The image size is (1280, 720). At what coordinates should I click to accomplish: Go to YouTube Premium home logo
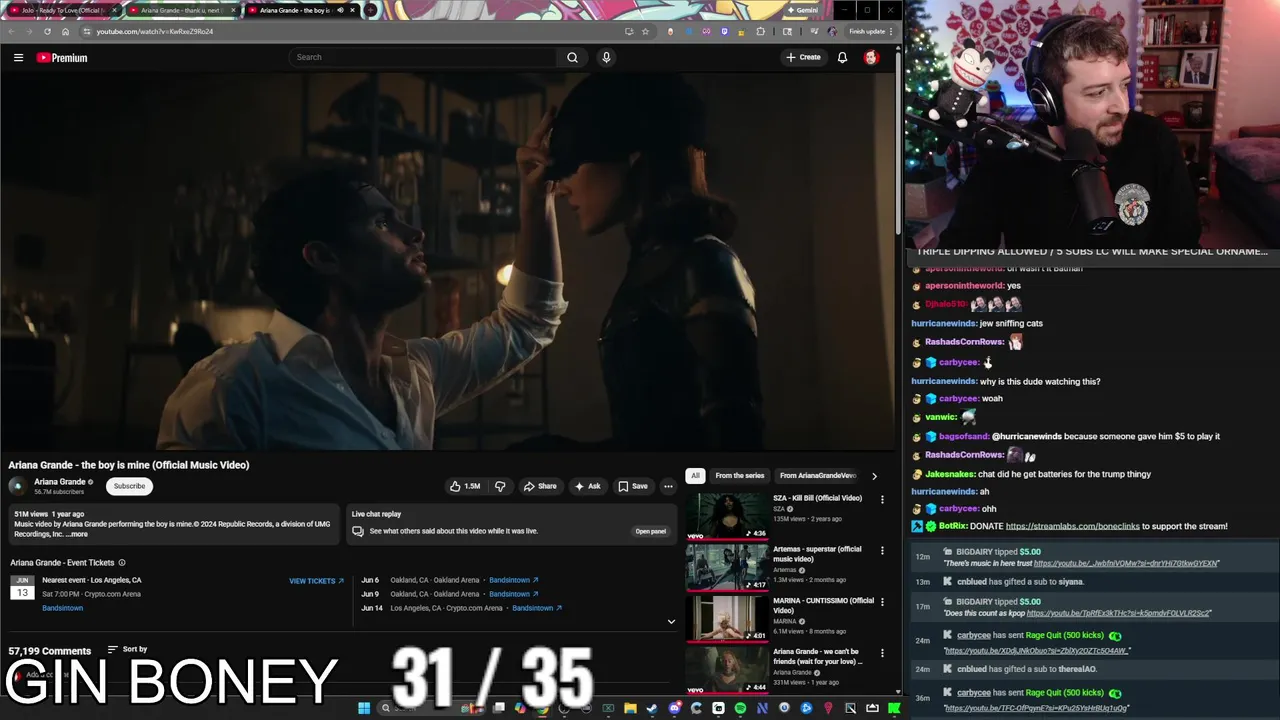62,57
